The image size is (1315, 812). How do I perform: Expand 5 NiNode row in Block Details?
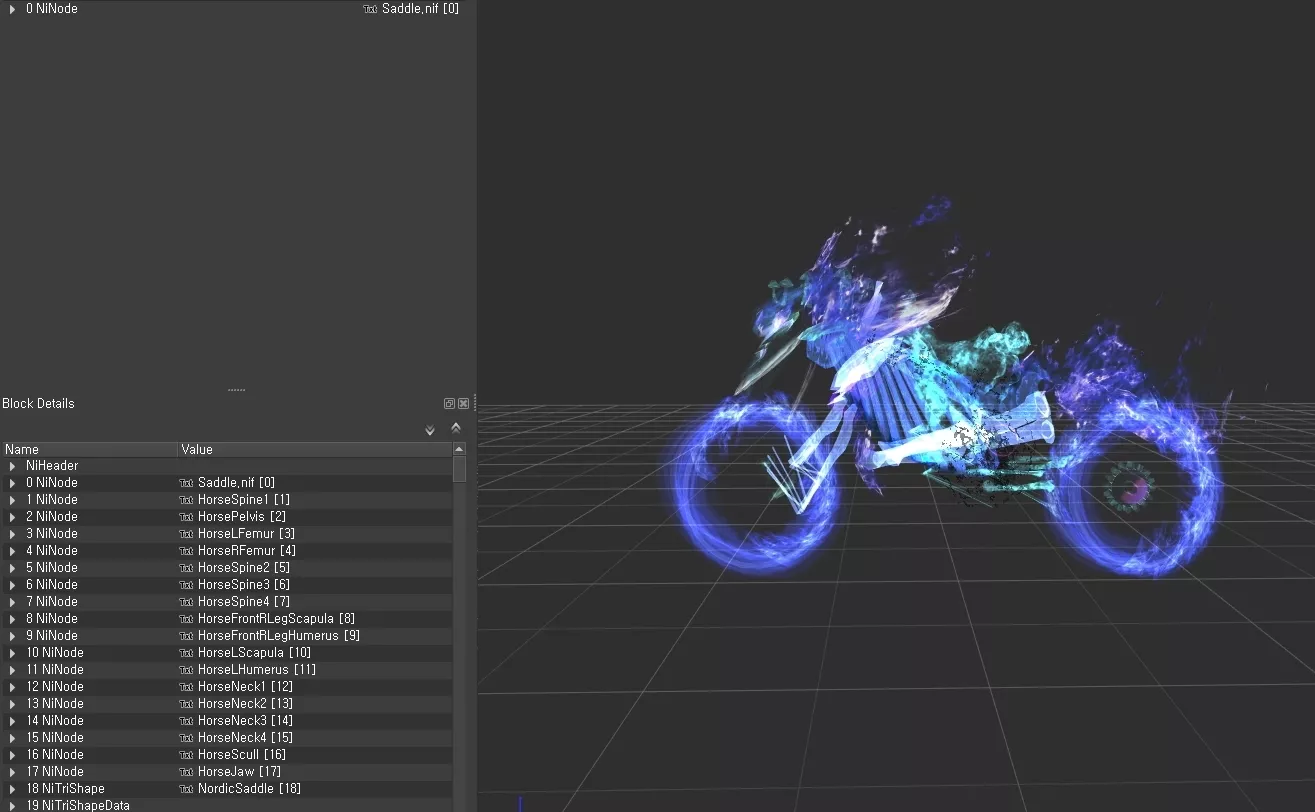(x=12, y=568)
